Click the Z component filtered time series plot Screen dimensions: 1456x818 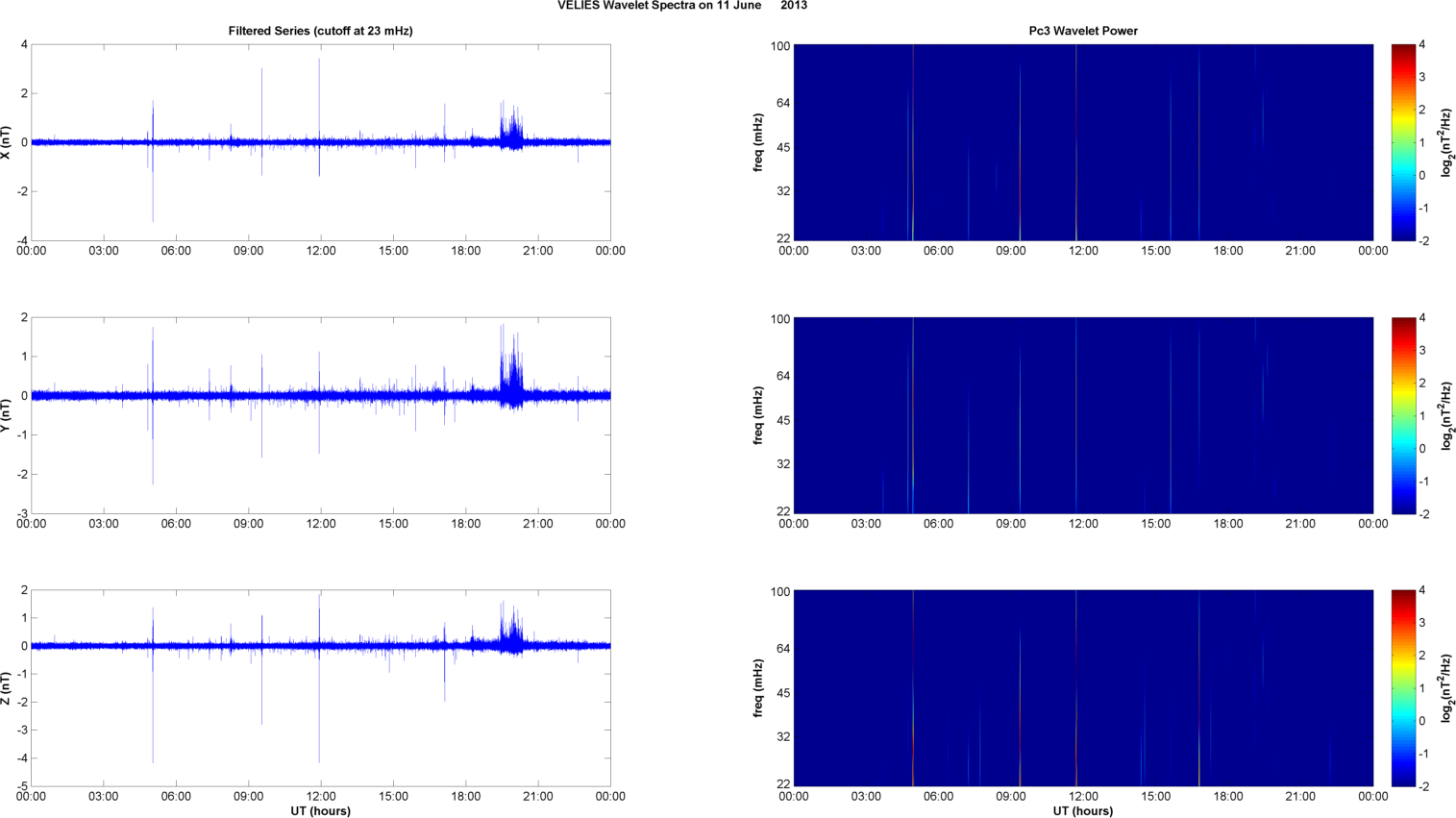pos(321,688)
